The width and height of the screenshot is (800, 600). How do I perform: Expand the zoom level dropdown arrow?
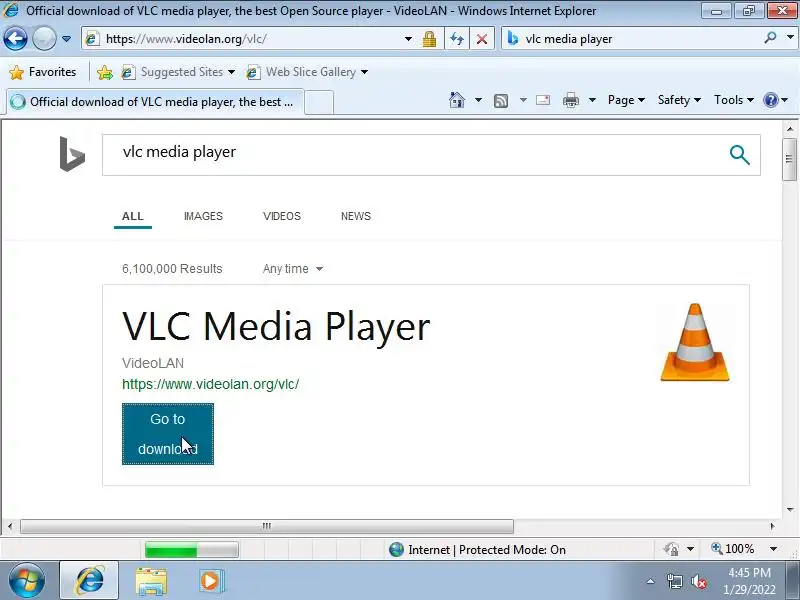pos(773,549)
